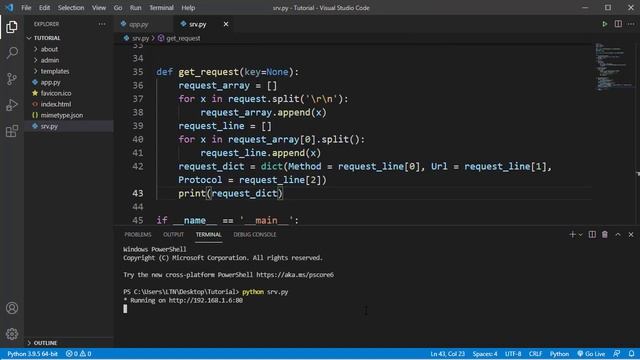Expand the about folder
This screenshot has width=640, height=360.
click(69, 49)
